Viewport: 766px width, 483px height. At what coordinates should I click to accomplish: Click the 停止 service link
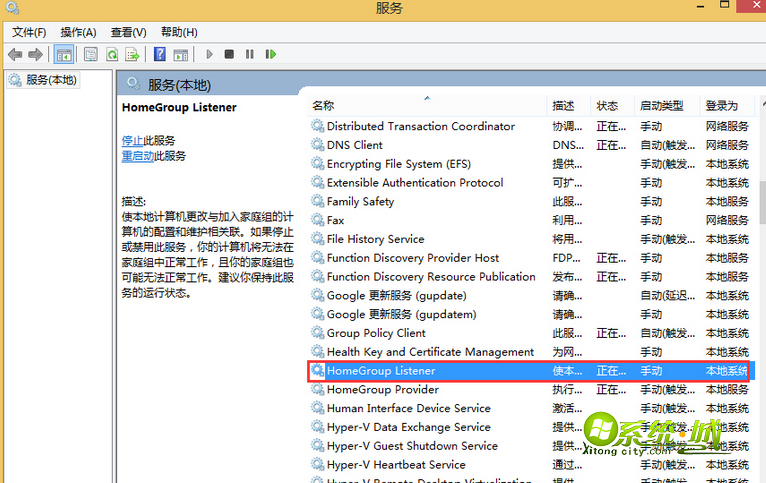[x=132, y=141]
